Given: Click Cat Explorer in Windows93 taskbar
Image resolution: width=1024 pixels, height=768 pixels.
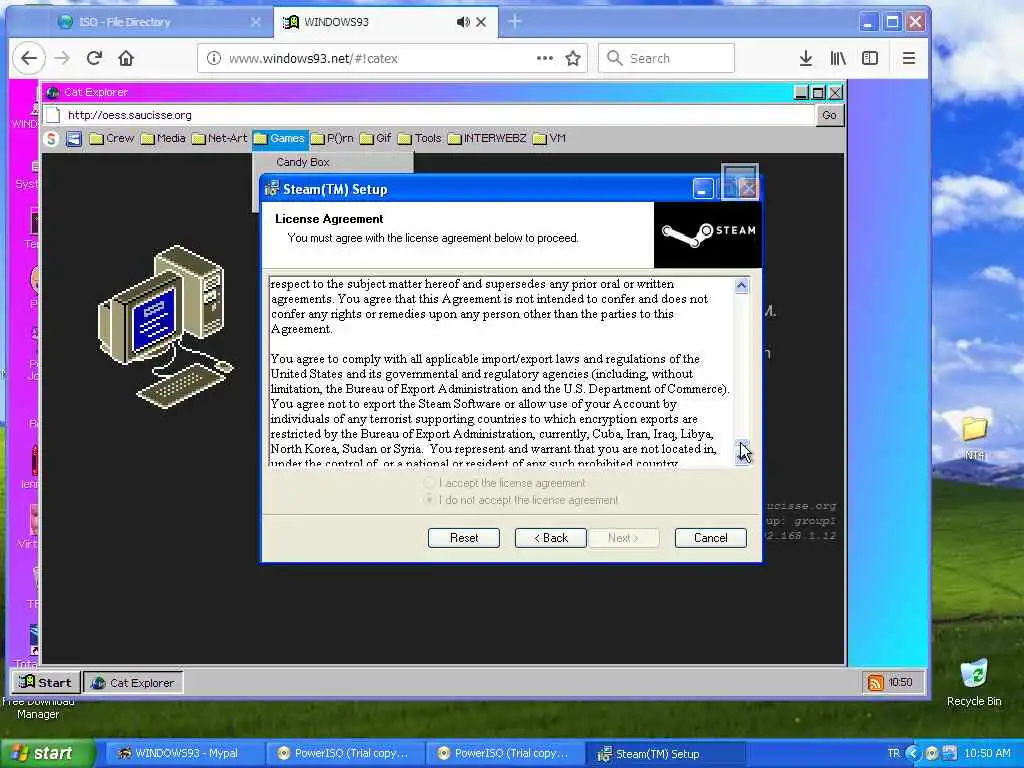Looking at the screenshot, I should click(x=133, y=682).
